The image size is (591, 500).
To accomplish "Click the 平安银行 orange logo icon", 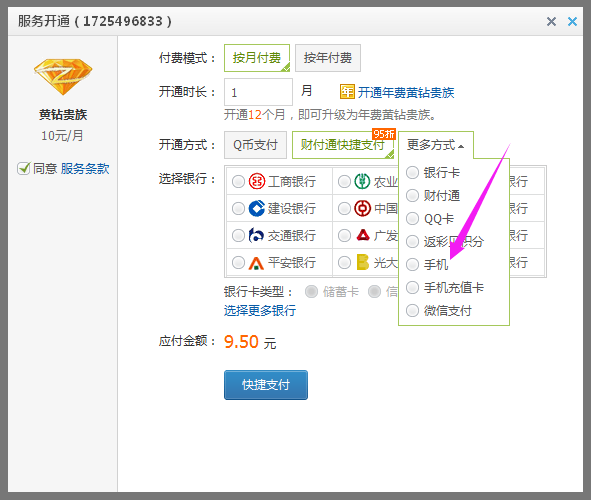I will 256,263.
